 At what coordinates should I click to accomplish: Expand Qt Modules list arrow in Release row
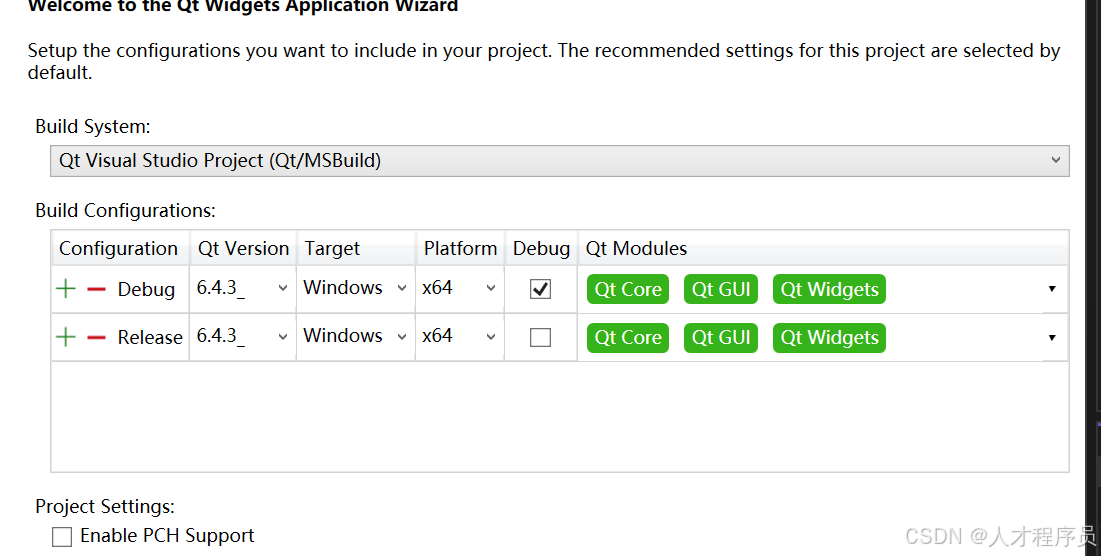(1052, 337)
